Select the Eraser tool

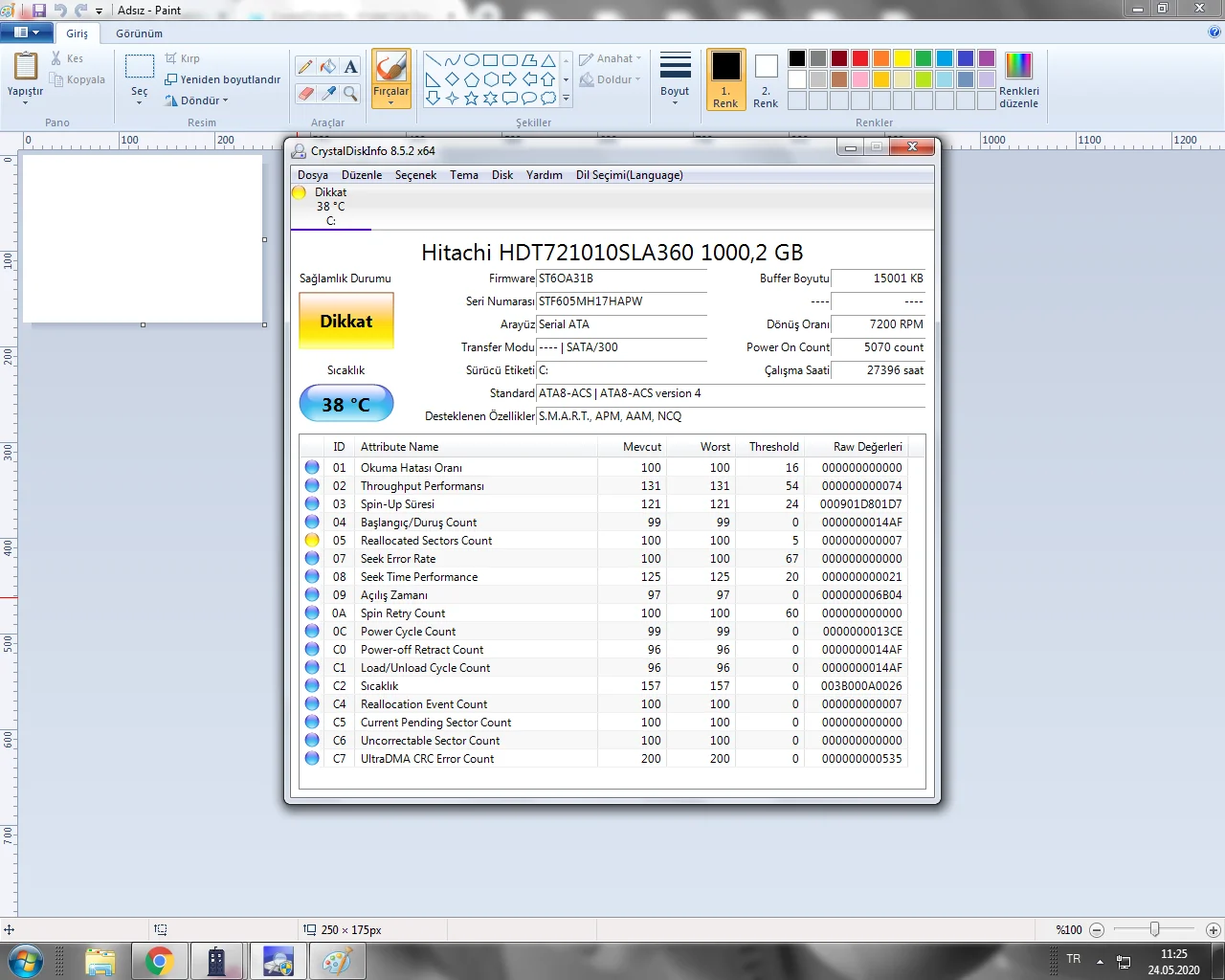[305, 93]
